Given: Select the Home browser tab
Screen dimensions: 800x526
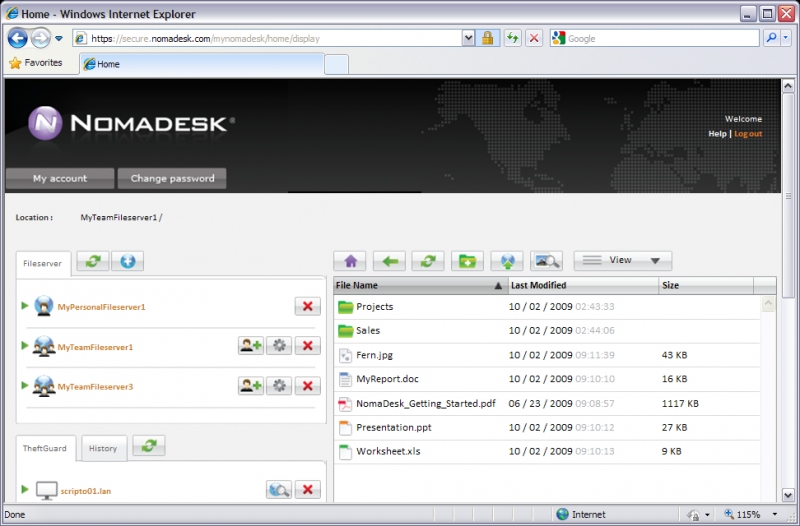Looking at the screenshot, I should coord(202,64).
